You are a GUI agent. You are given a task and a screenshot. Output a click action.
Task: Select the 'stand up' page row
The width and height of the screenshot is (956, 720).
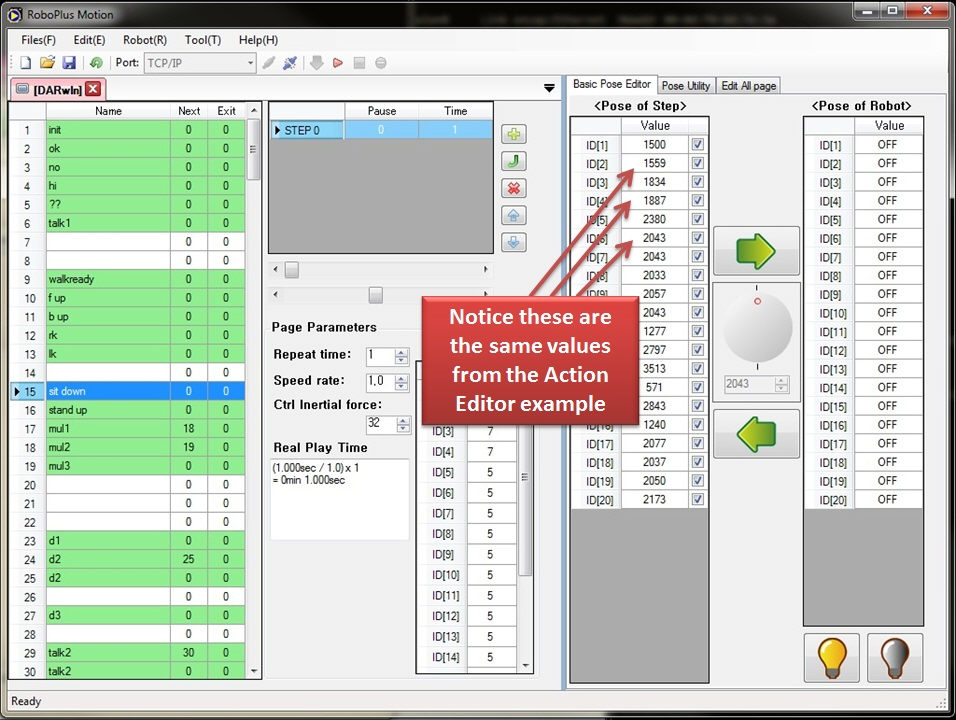click(127, 410)
